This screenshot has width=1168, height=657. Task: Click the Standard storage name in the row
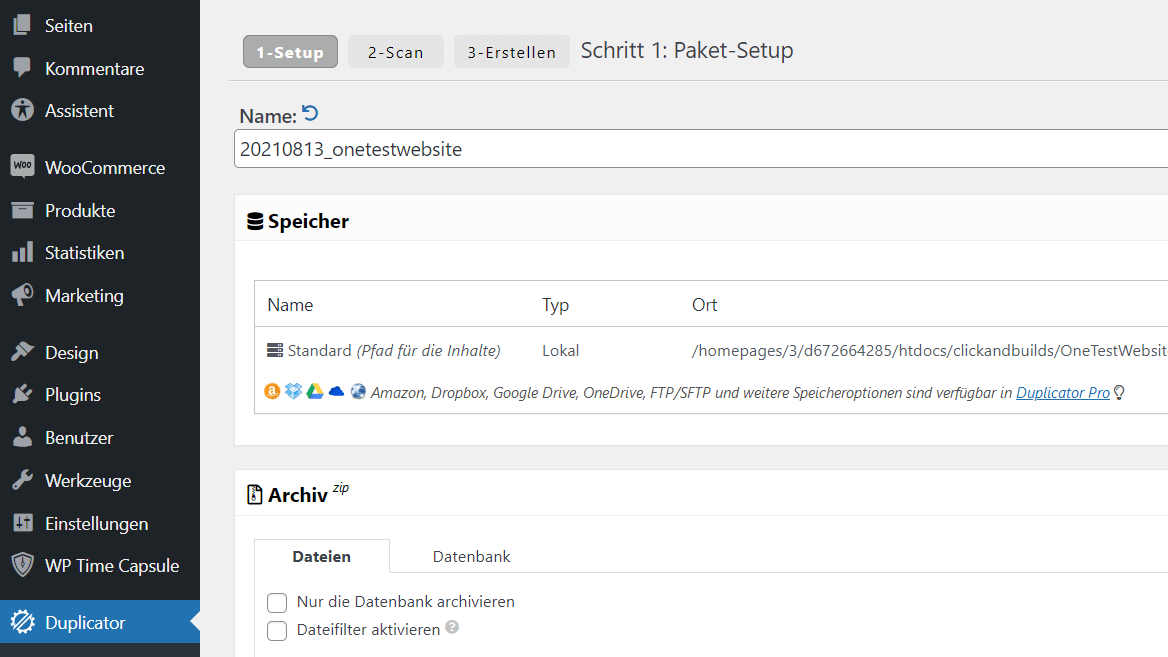[394, 350]
